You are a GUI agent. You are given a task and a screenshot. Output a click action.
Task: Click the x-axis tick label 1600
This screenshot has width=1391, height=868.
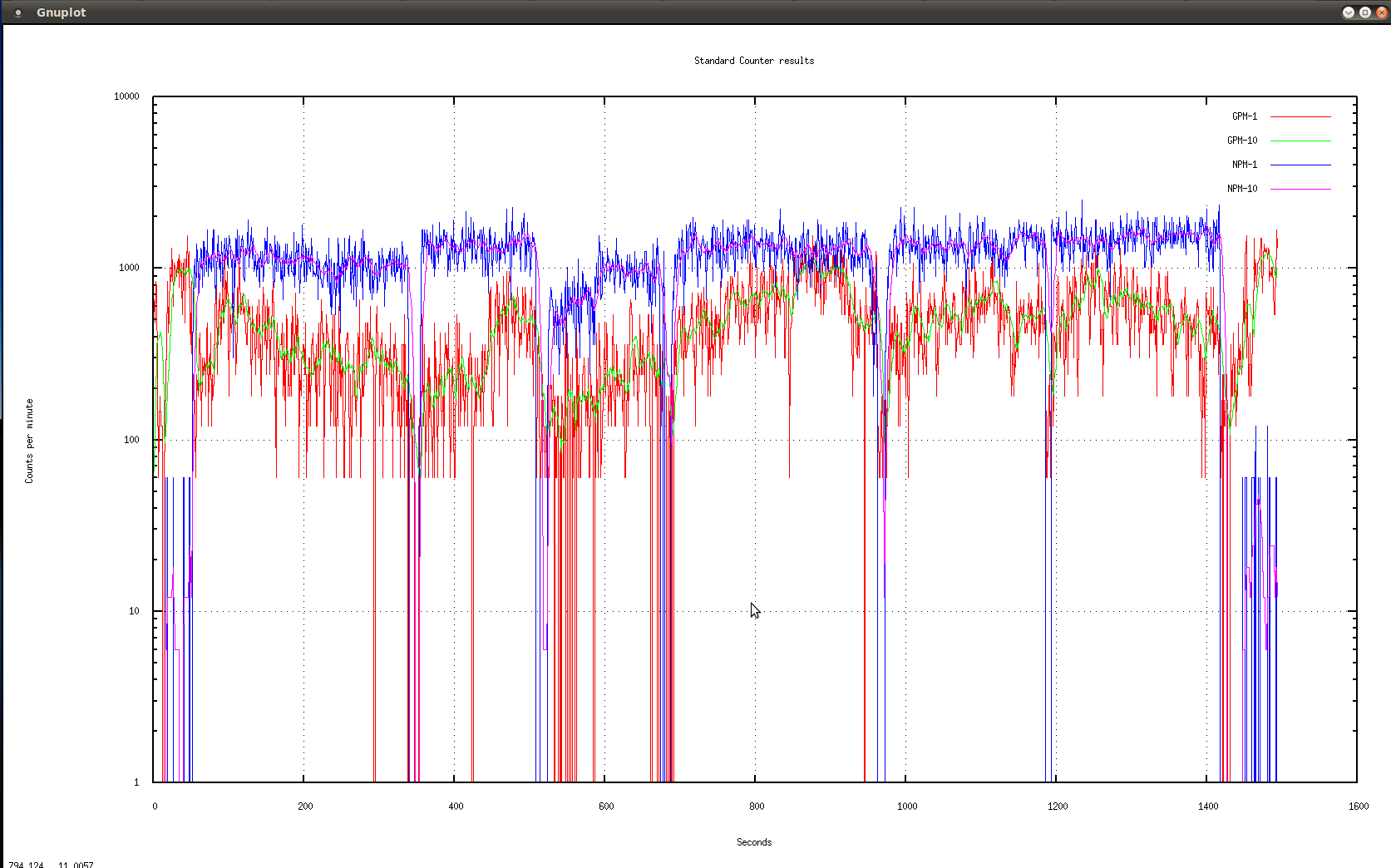[x=1359, y=806]
